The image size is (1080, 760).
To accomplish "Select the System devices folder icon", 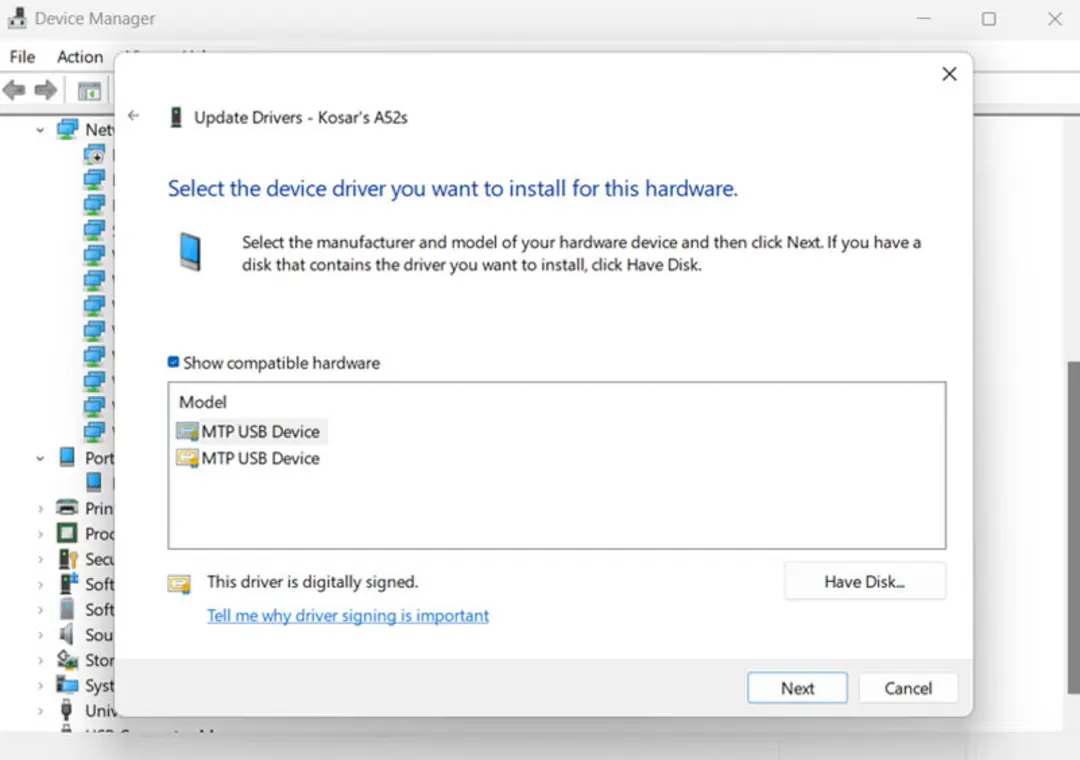I will 67,685.
